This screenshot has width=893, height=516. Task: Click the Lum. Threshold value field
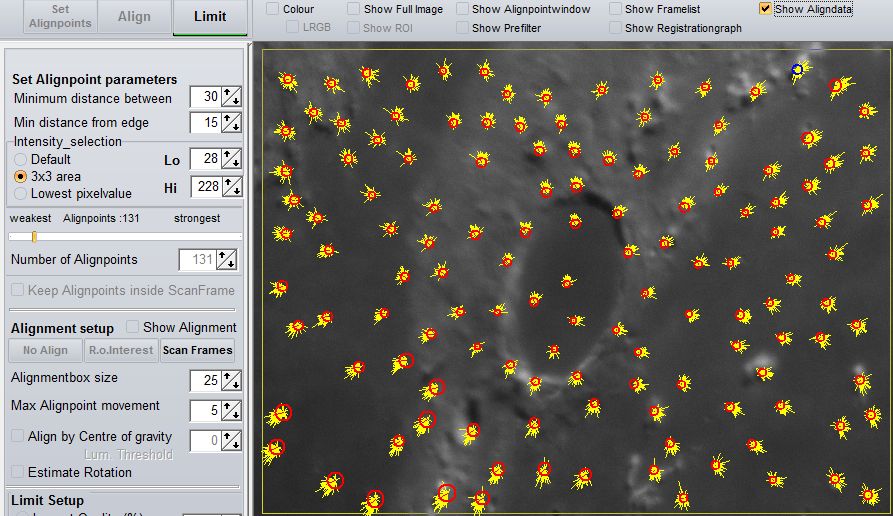(205, 440)
